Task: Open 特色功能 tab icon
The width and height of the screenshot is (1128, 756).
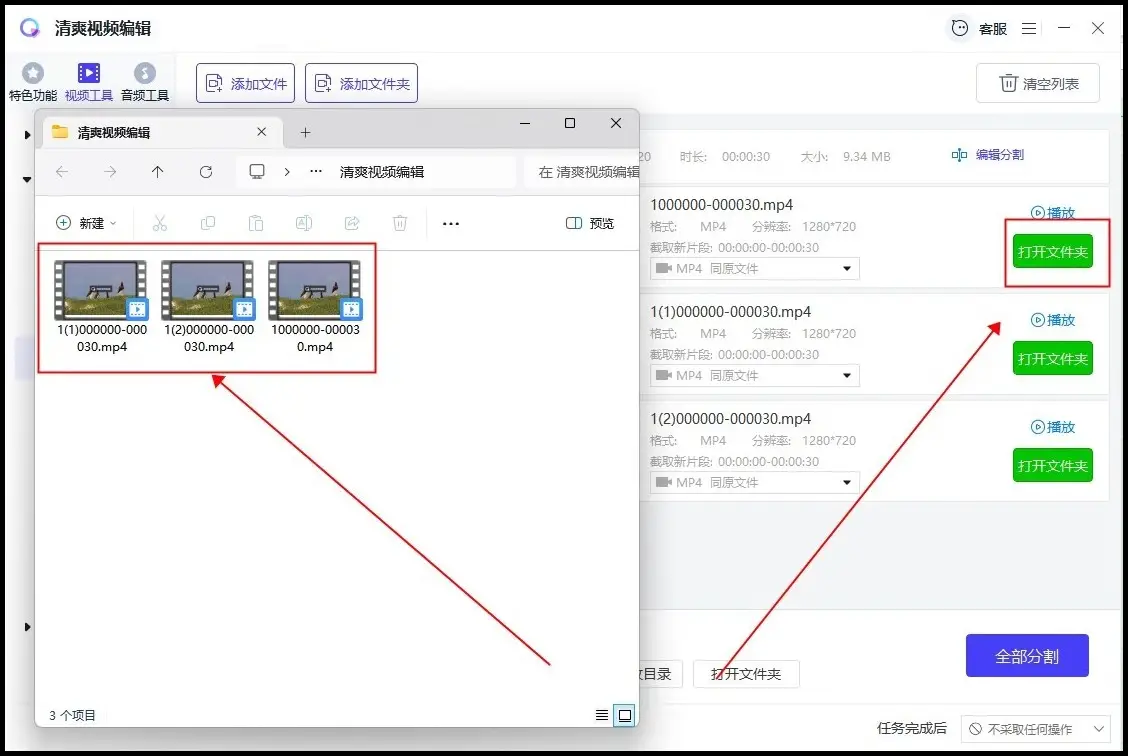Action: coord(32,73)
